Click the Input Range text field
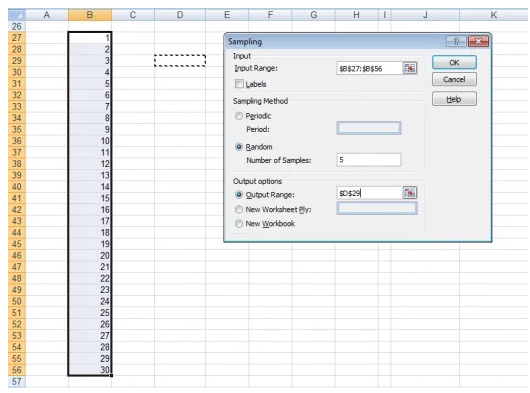530x393 pixels. (369, 68)
